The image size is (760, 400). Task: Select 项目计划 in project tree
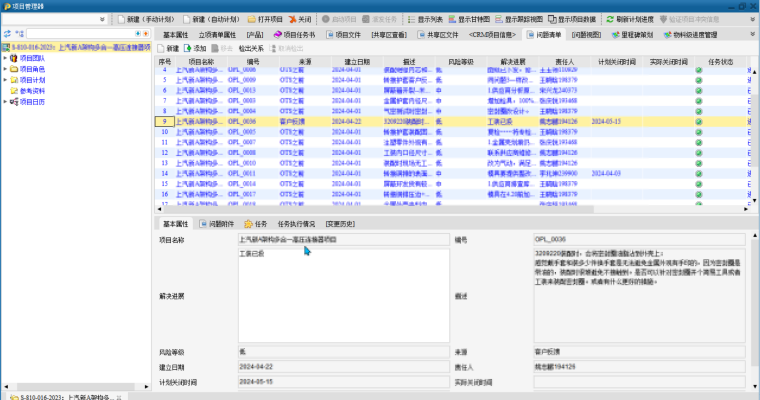28,80
